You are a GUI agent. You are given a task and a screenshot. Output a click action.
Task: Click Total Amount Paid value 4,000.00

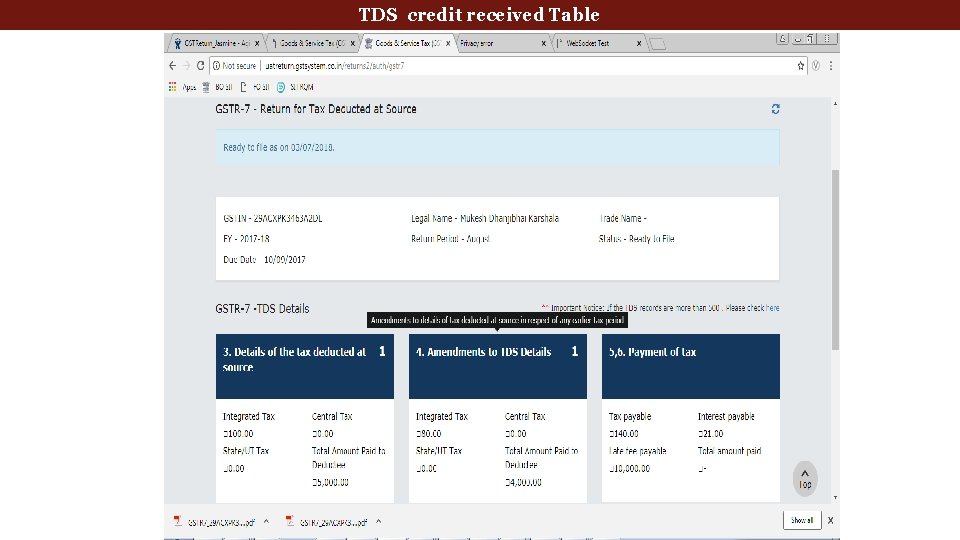tap(523, 482)
